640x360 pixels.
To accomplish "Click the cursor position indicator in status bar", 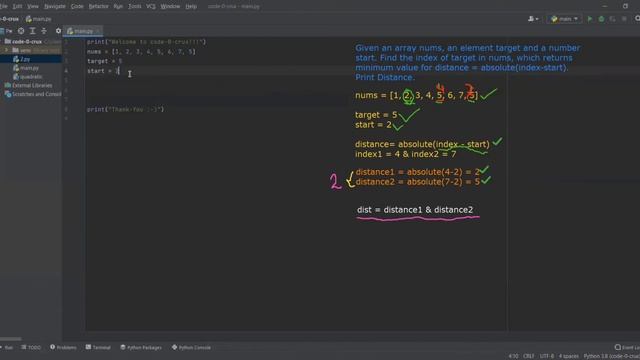I will (x=513, y=356).
